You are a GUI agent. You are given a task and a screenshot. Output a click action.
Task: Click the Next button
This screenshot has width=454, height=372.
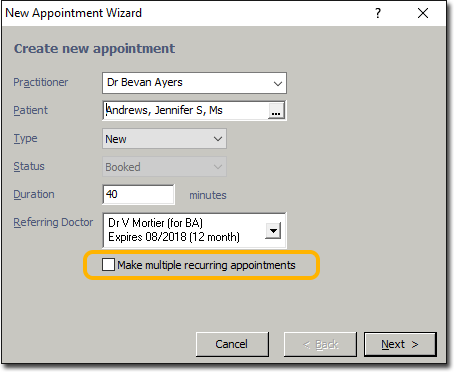click(400, 344)
